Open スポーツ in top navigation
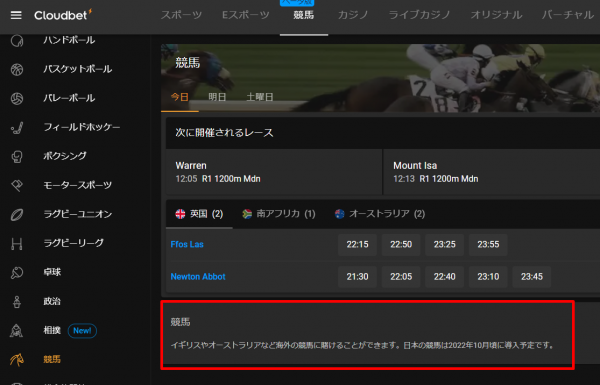600x385 pixels. coord(181,15)
